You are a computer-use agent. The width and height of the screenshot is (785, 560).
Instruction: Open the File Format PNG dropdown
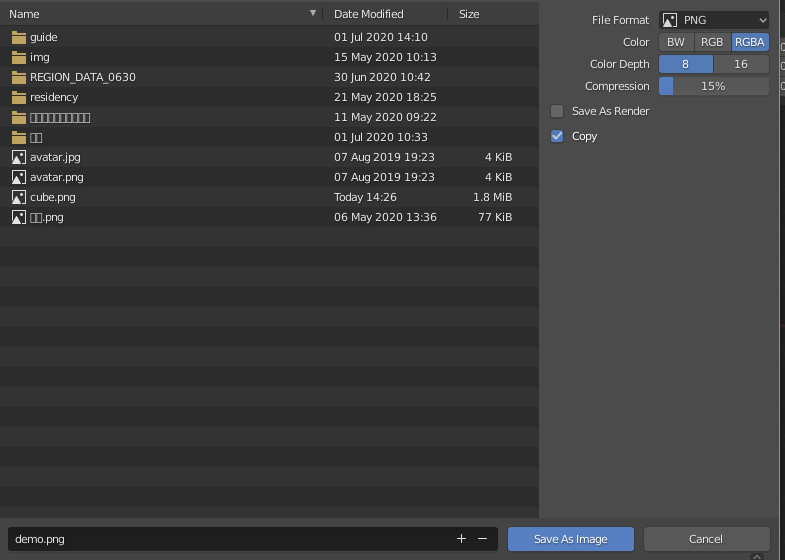(714, 20)
